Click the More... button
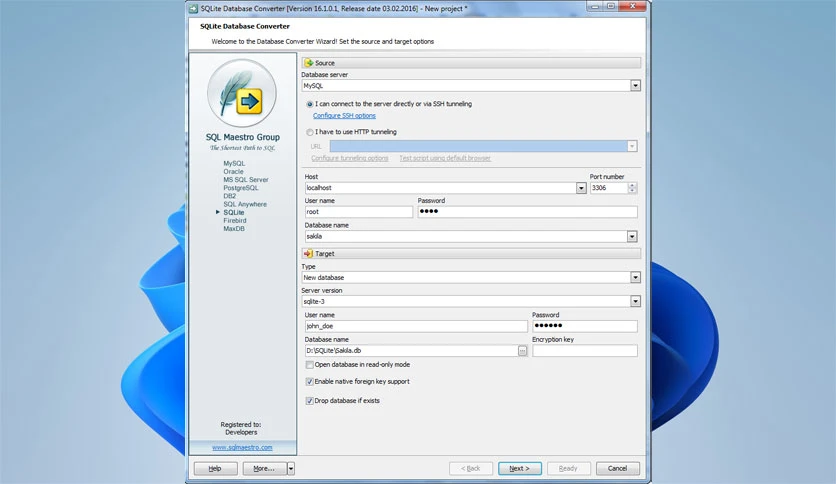 pos(265,469)
